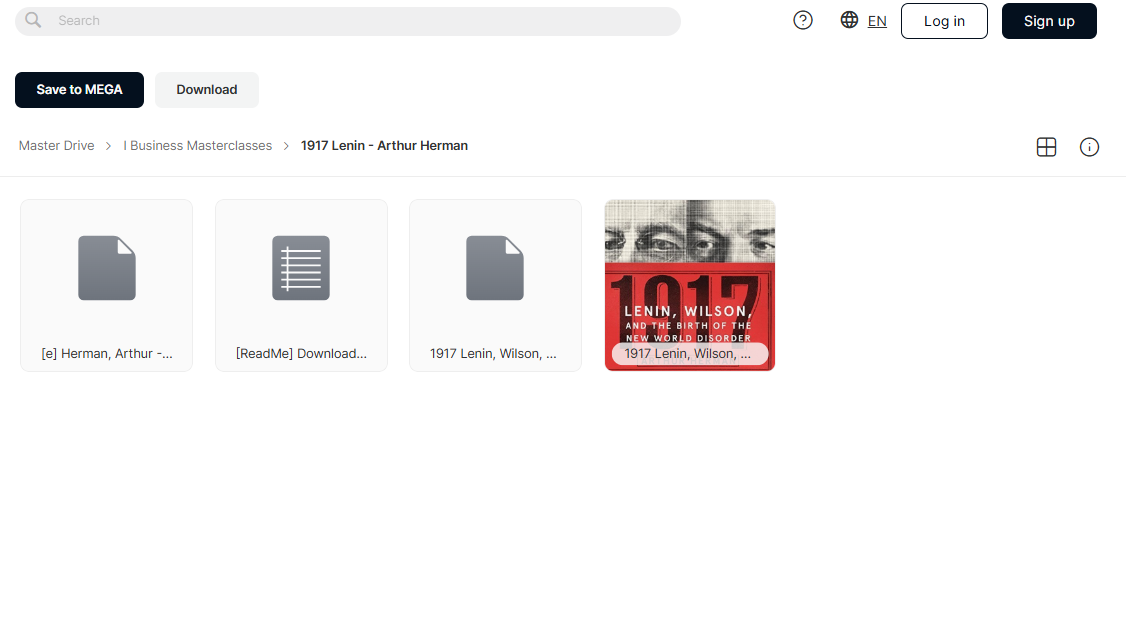1126x626 pixels.
Task: Click the 1917 Lenin - Arthur Herman breadcrumb
Action: 384,146
